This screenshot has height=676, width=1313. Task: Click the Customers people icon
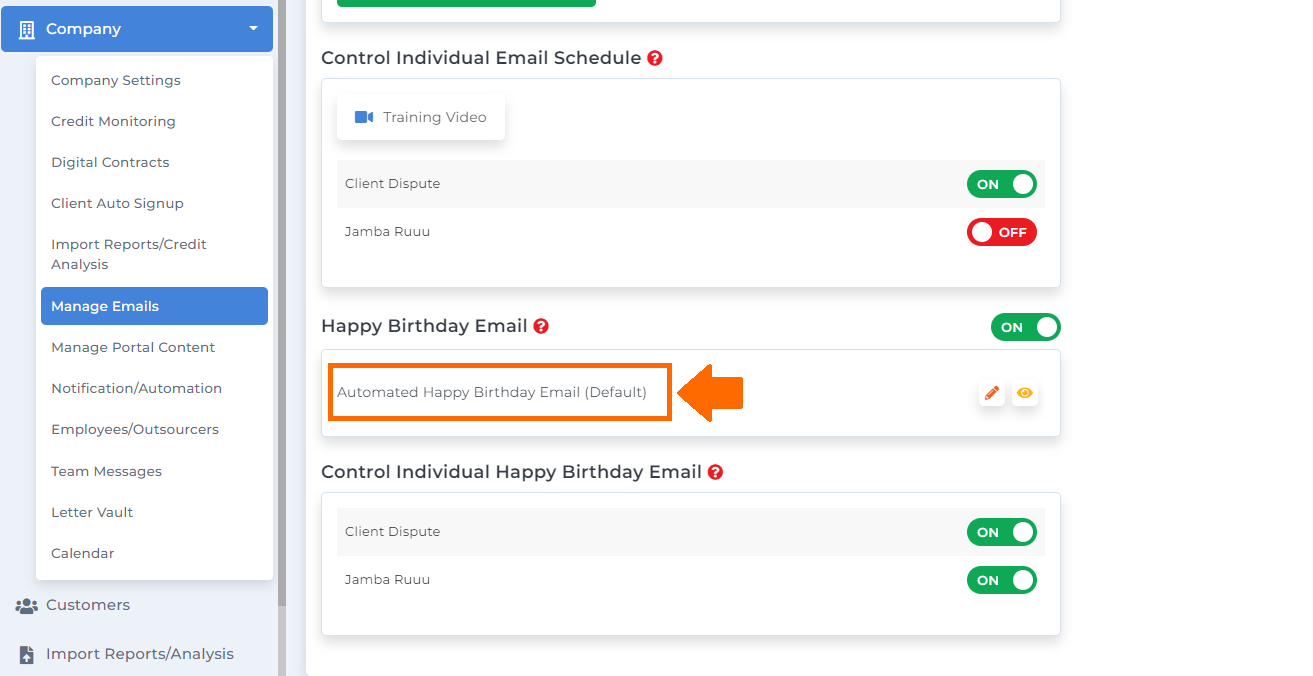point(27,605)
